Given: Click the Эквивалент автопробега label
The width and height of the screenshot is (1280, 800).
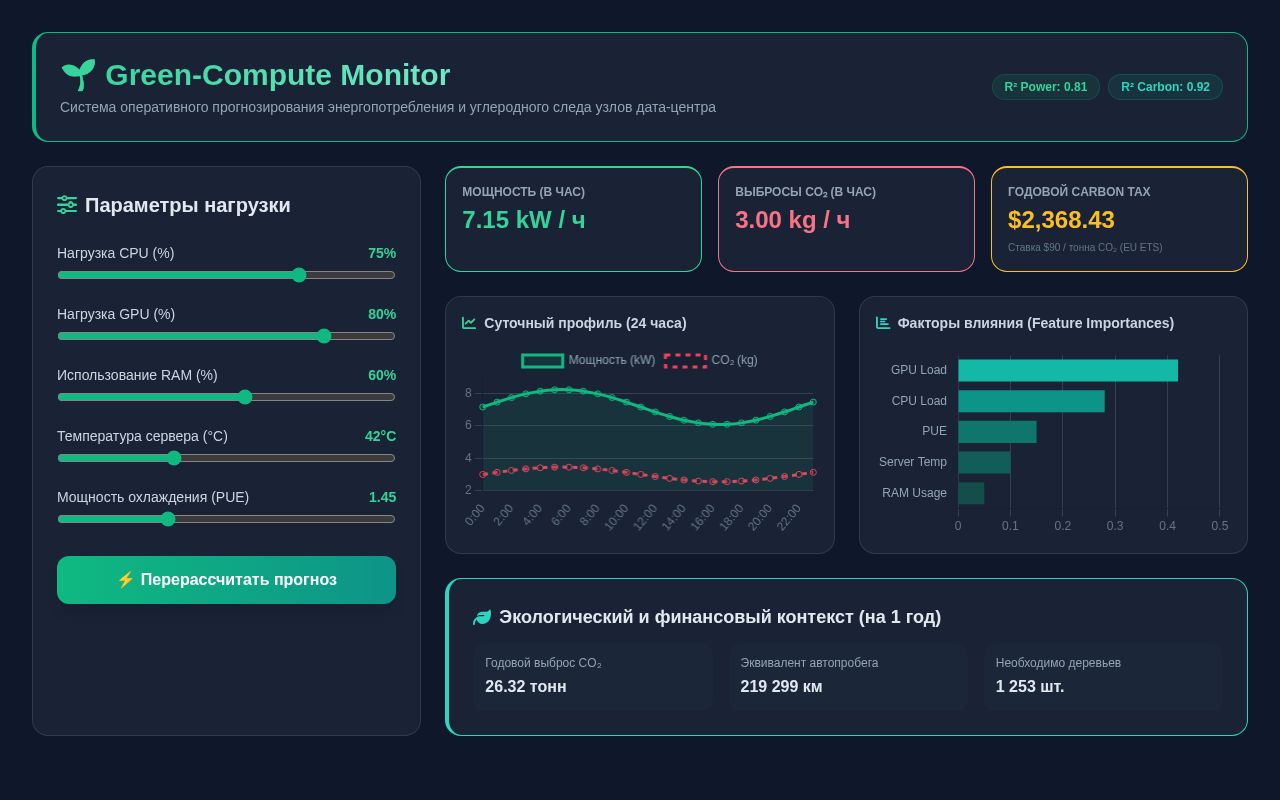Looking at the screenshot, I should (809, 663).
